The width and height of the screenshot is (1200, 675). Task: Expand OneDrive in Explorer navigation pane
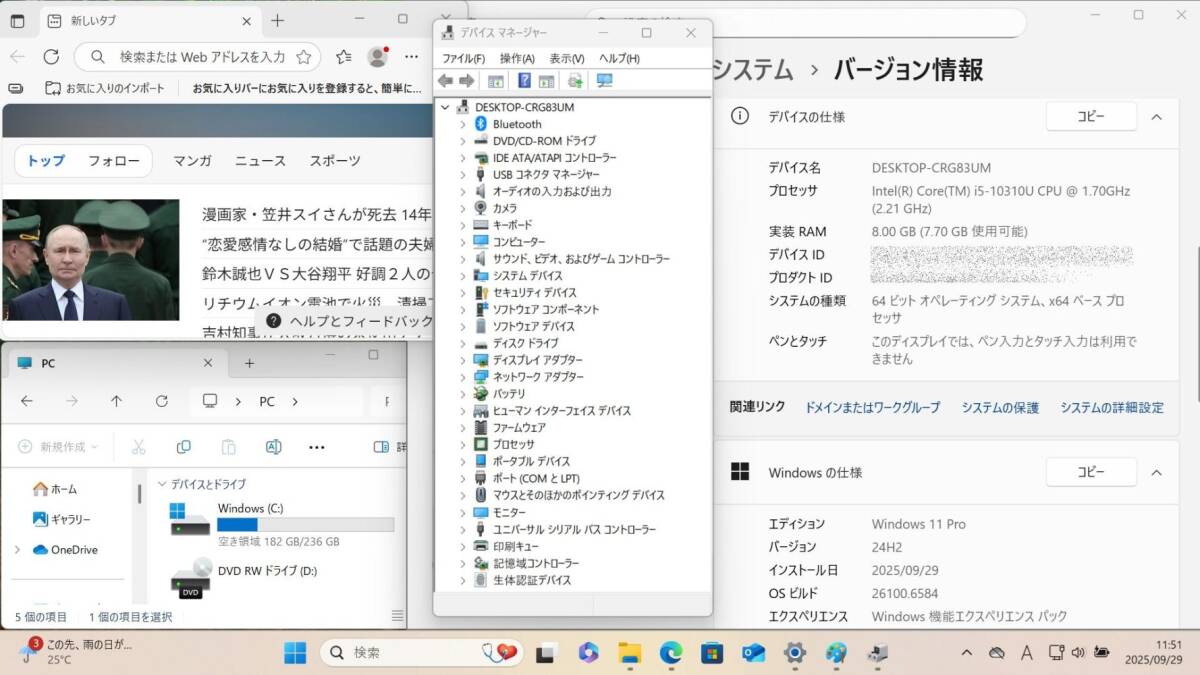17,550
